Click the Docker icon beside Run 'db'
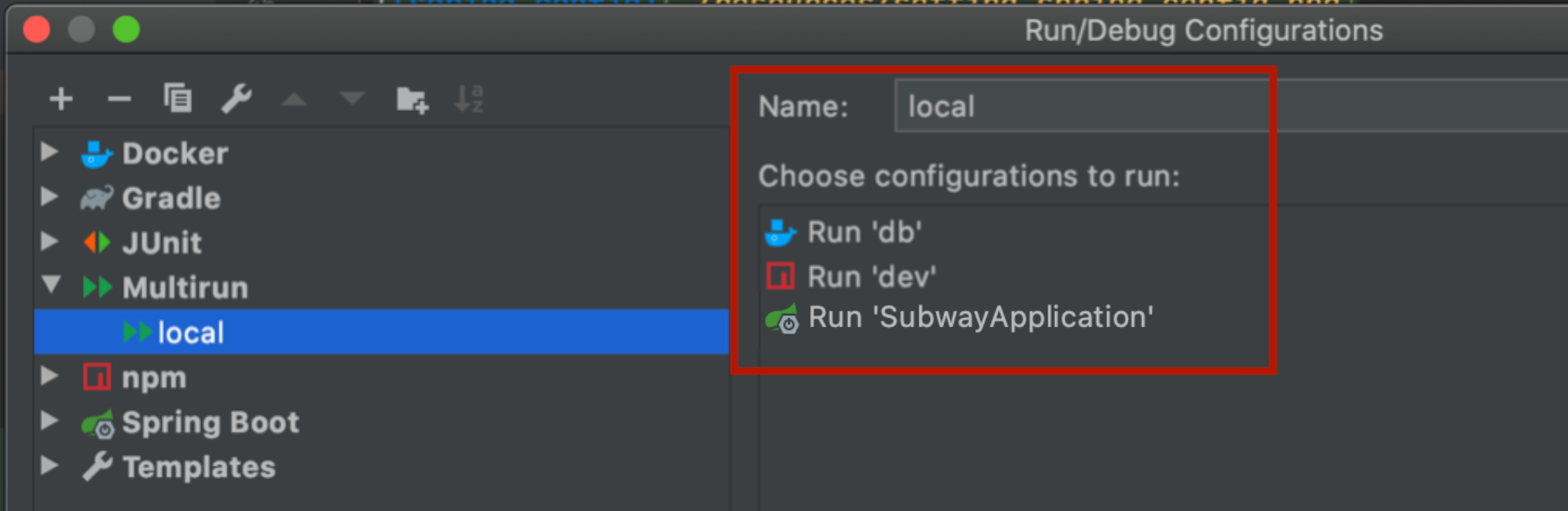The width and height of the screenshot is (1568, 511). pyautogui.click(x=780, y=232)
